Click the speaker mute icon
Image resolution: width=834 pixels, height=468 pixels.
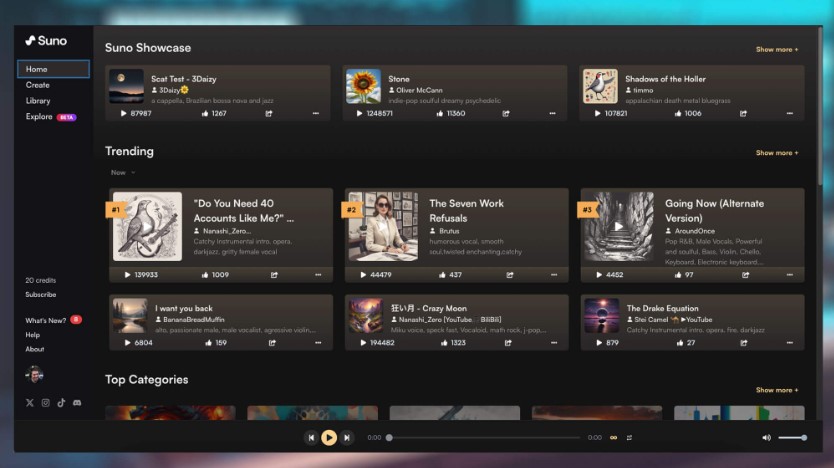(x=766, y=438)
